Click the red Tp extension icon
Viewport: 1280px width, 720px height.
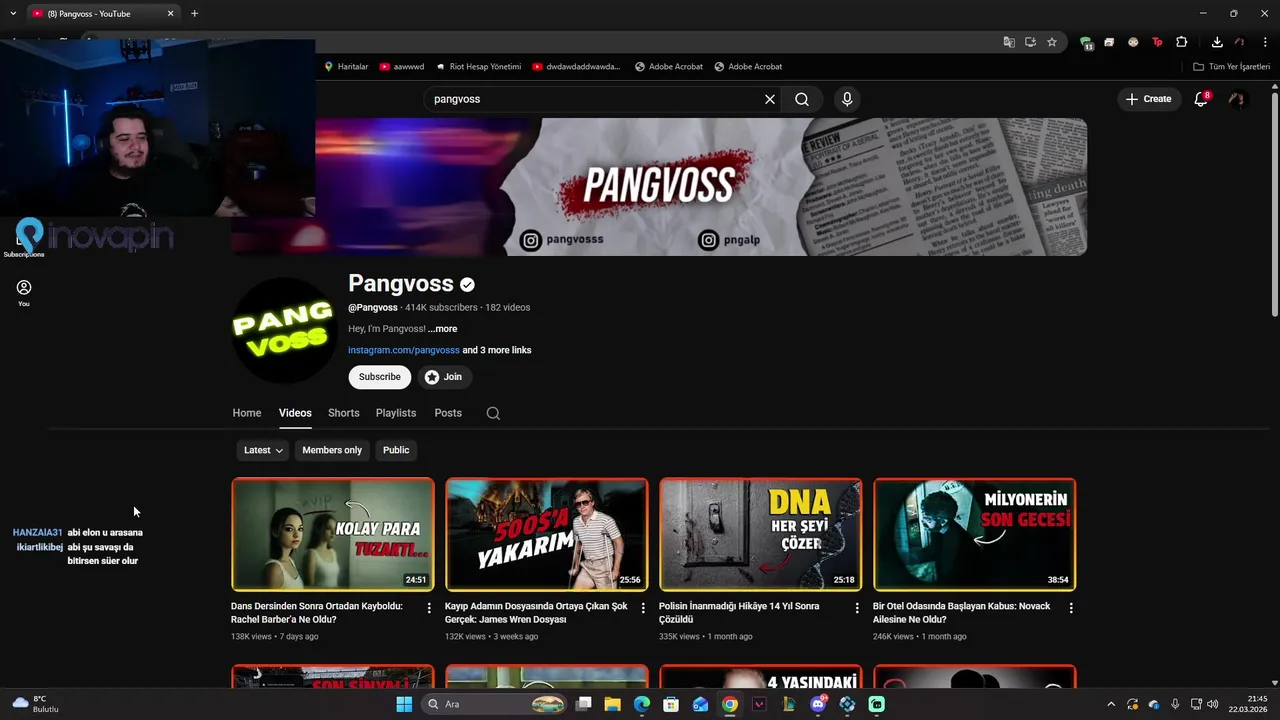tap(1157, 42)
